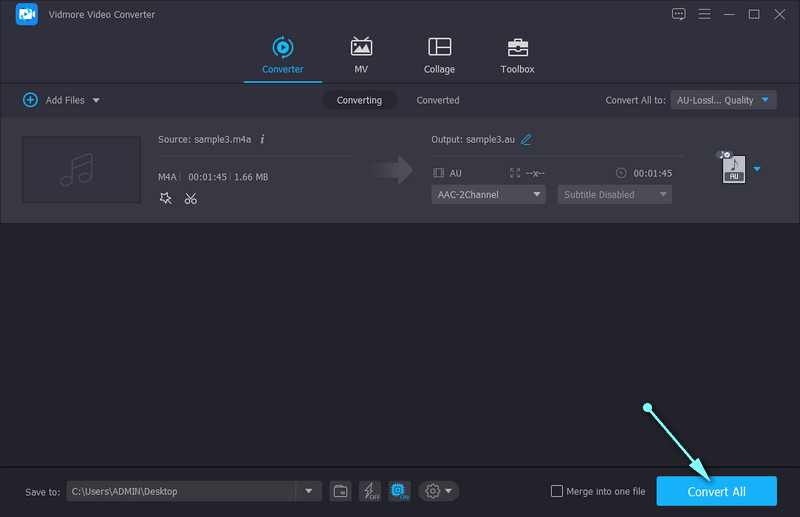Show source file info icon

point(262,139)
